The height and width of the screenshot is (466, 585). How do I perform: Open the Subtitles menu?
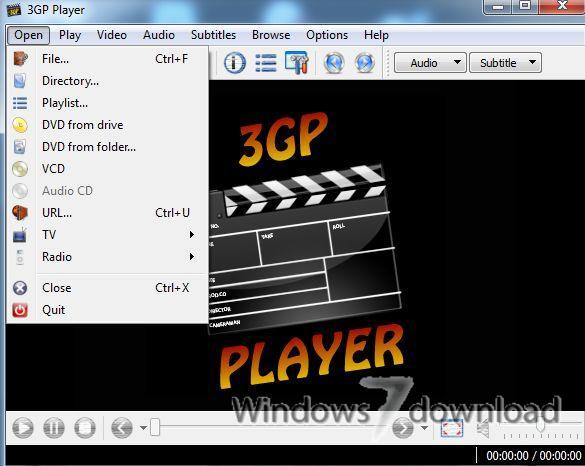click(213, 35)
